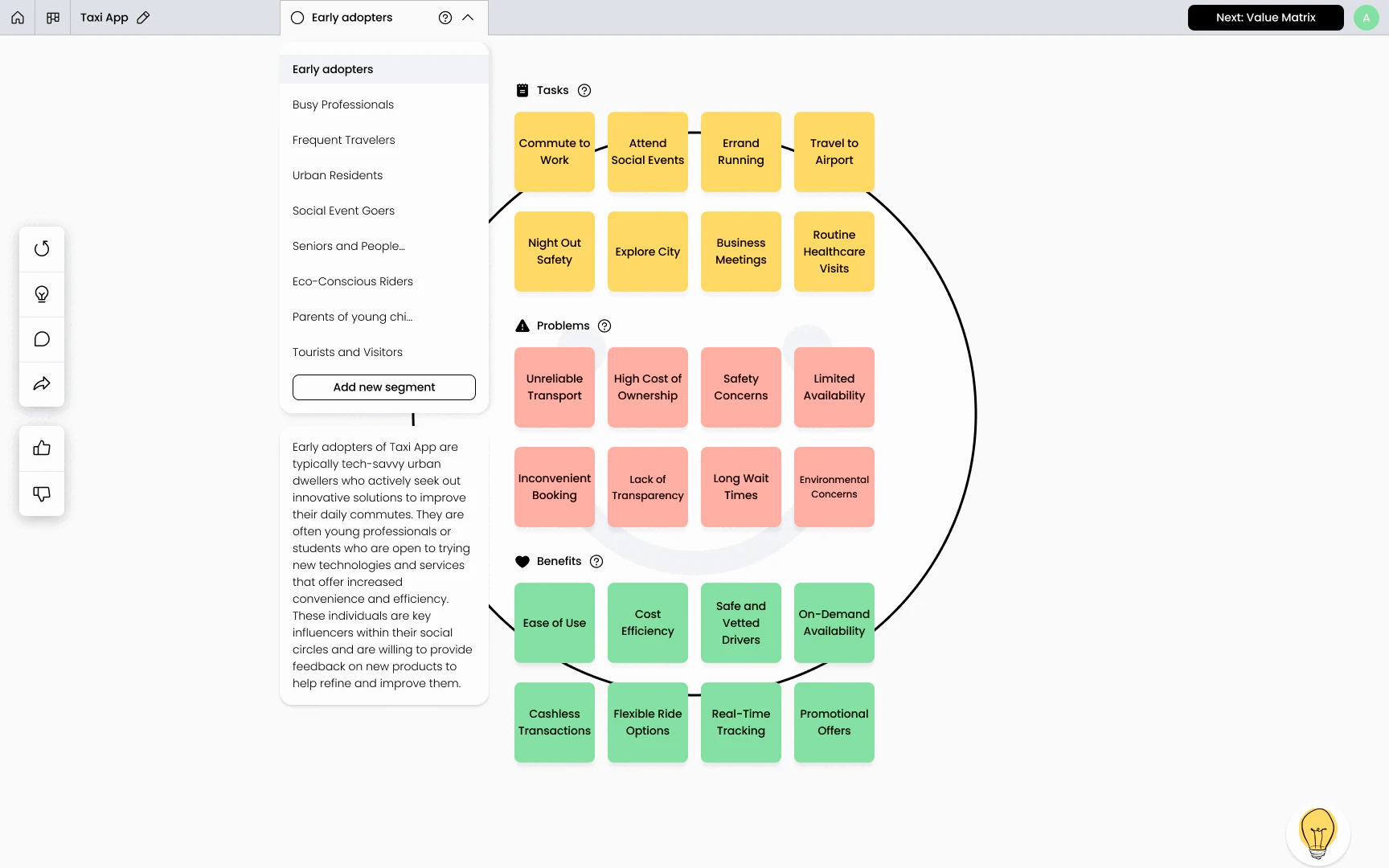Select the Unreliable Transport problem card
This screenshot has width=1389, height=868.
[554, 387]
